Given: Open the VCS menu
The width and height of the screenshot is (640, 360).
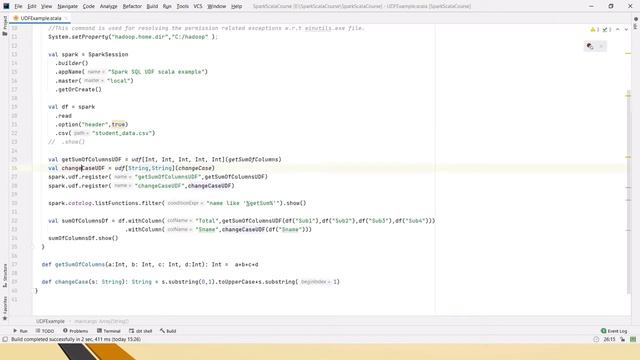Looking at the screenshot, I should click(198, 6).
